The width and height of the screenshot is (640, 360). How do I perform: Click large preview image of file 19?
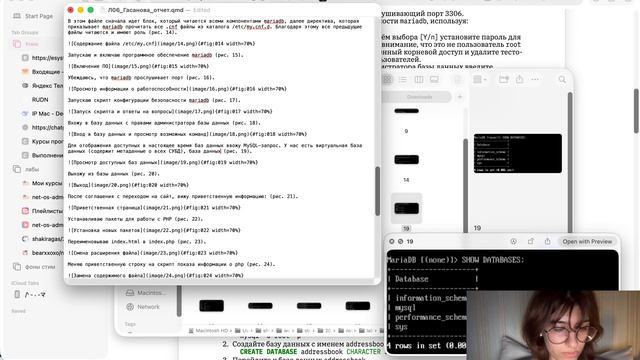pyautogui.click(x=518, y=153)
